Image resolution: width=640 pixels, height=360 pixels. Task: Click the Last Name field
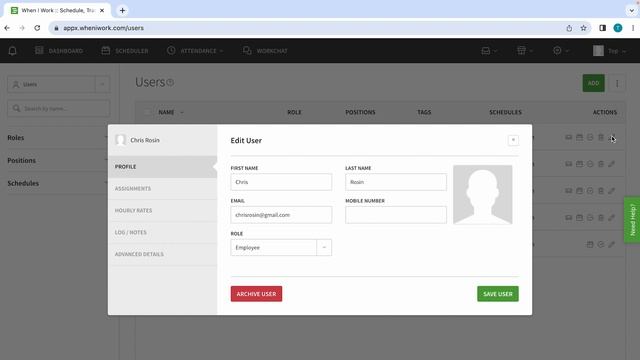(396, 182)
